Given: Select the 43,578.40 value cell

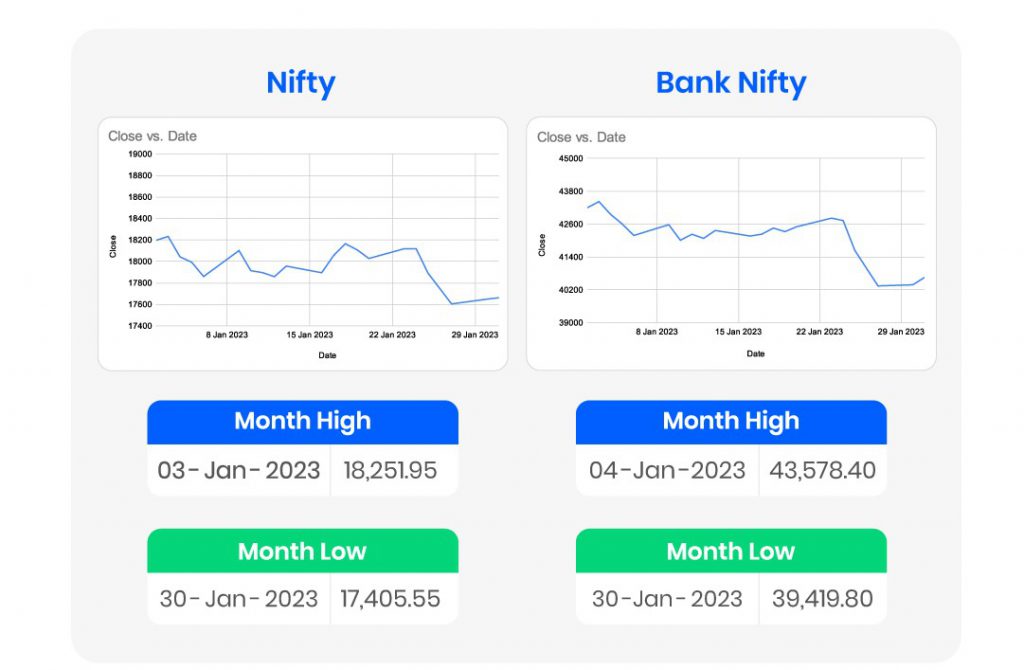Looking at the screenshot, I should 823,470.
